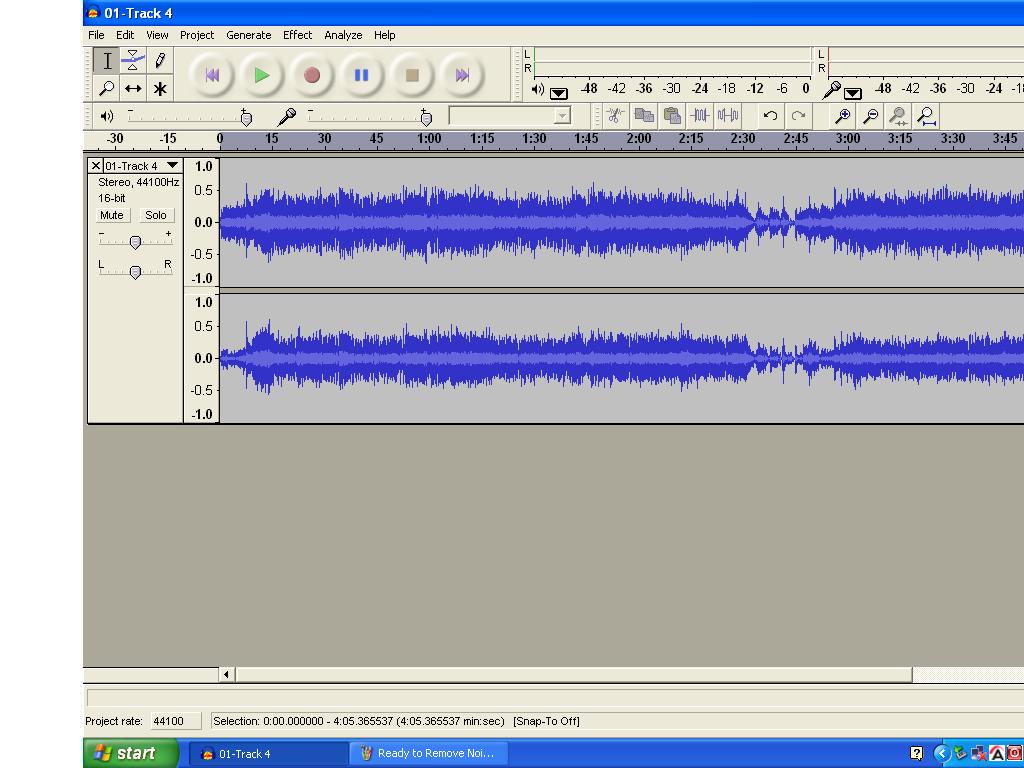The width and height of the screenshot is (1024, 768).
Task: Click the Selection time text in status bar
Action: click(x=359, y=721)
